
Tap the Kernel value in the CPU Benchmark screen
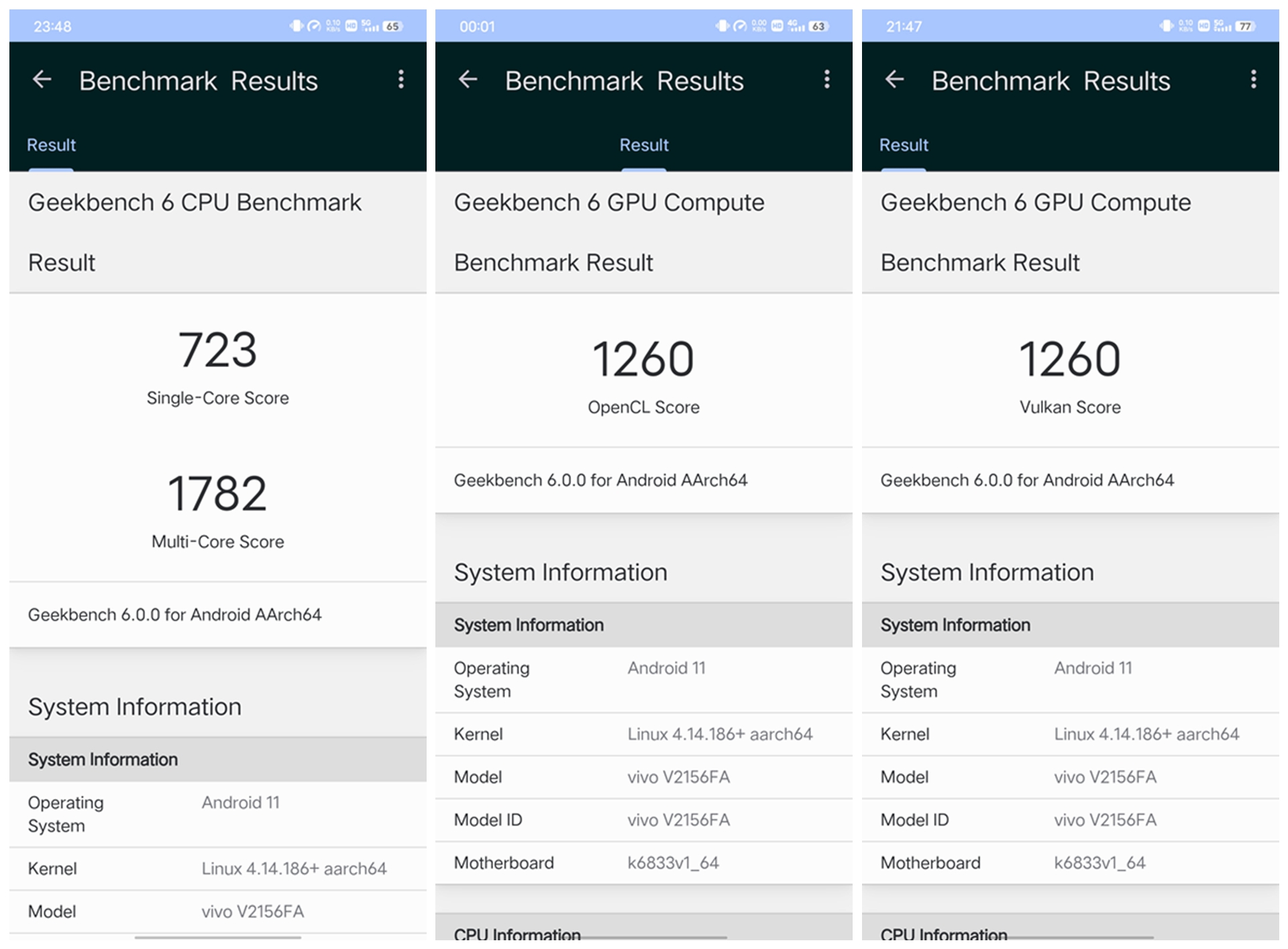(294, 869)
